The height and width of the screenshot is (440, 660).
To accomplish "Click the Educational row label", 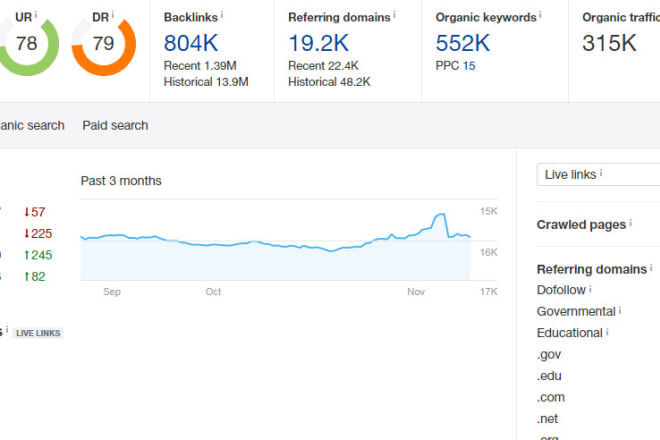I will [570, 333].
